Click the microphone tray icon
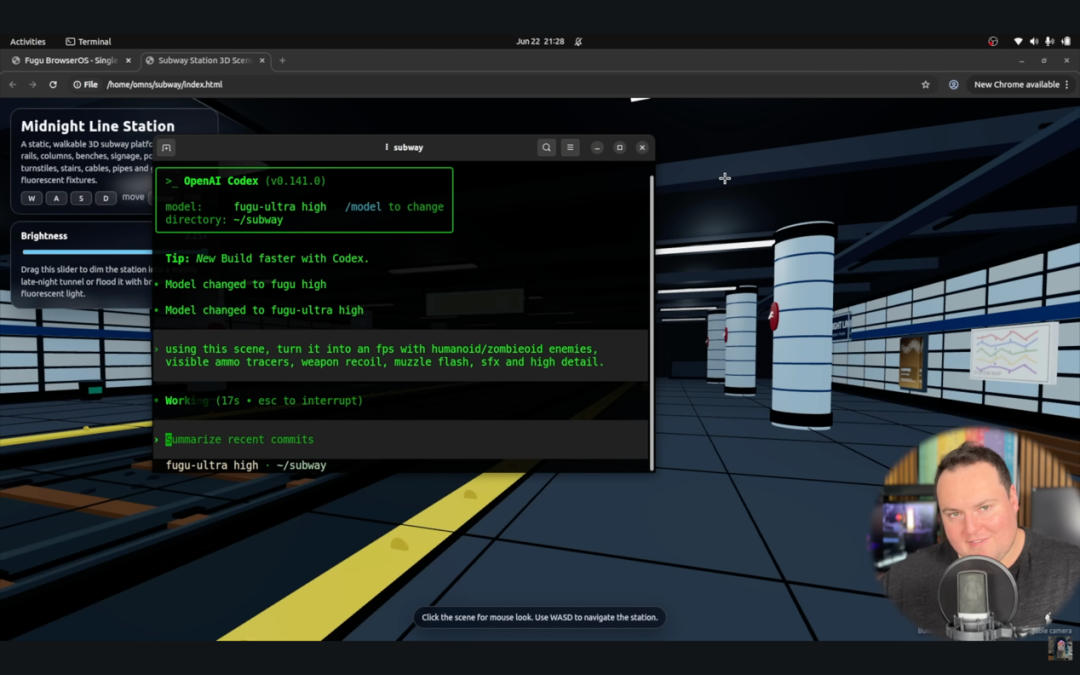1080x675 pixels. coord(1049,41)
